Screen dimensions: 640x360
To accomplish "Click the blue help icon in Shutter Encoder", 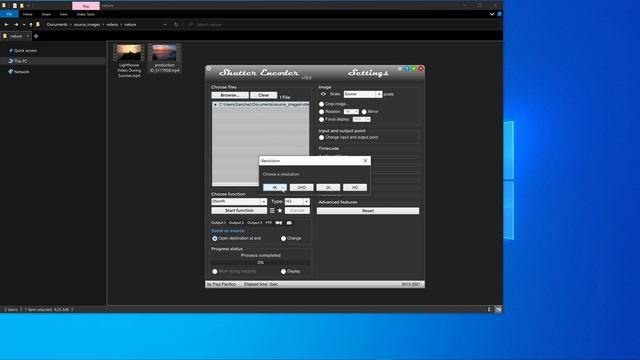I will 407,69.
